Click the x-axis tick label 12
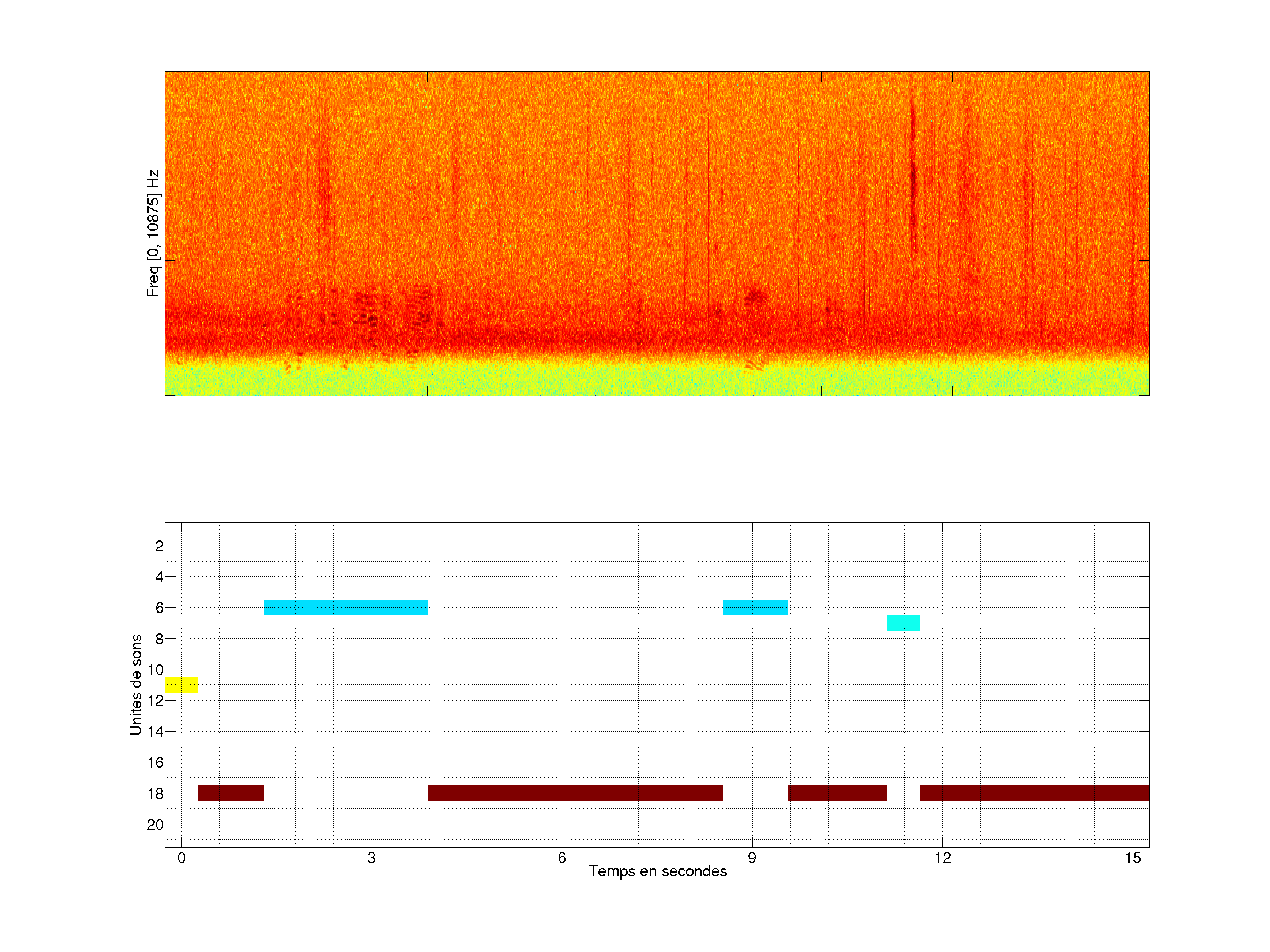Screen dimensions: 1270x952 coord(942,858)
